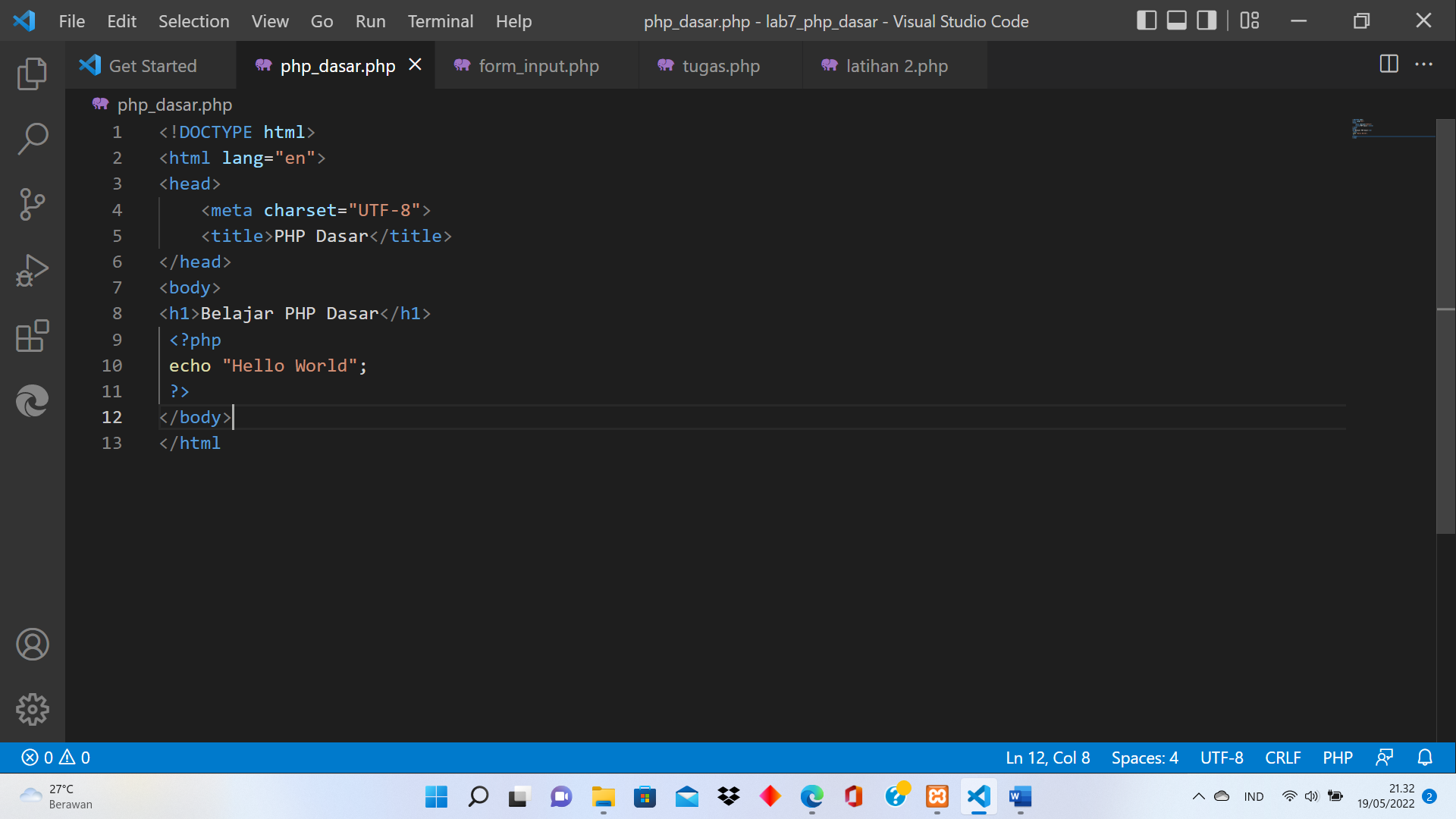Click the editor minimap preview
The image size is (1456, 819).
pos(1392,128)
